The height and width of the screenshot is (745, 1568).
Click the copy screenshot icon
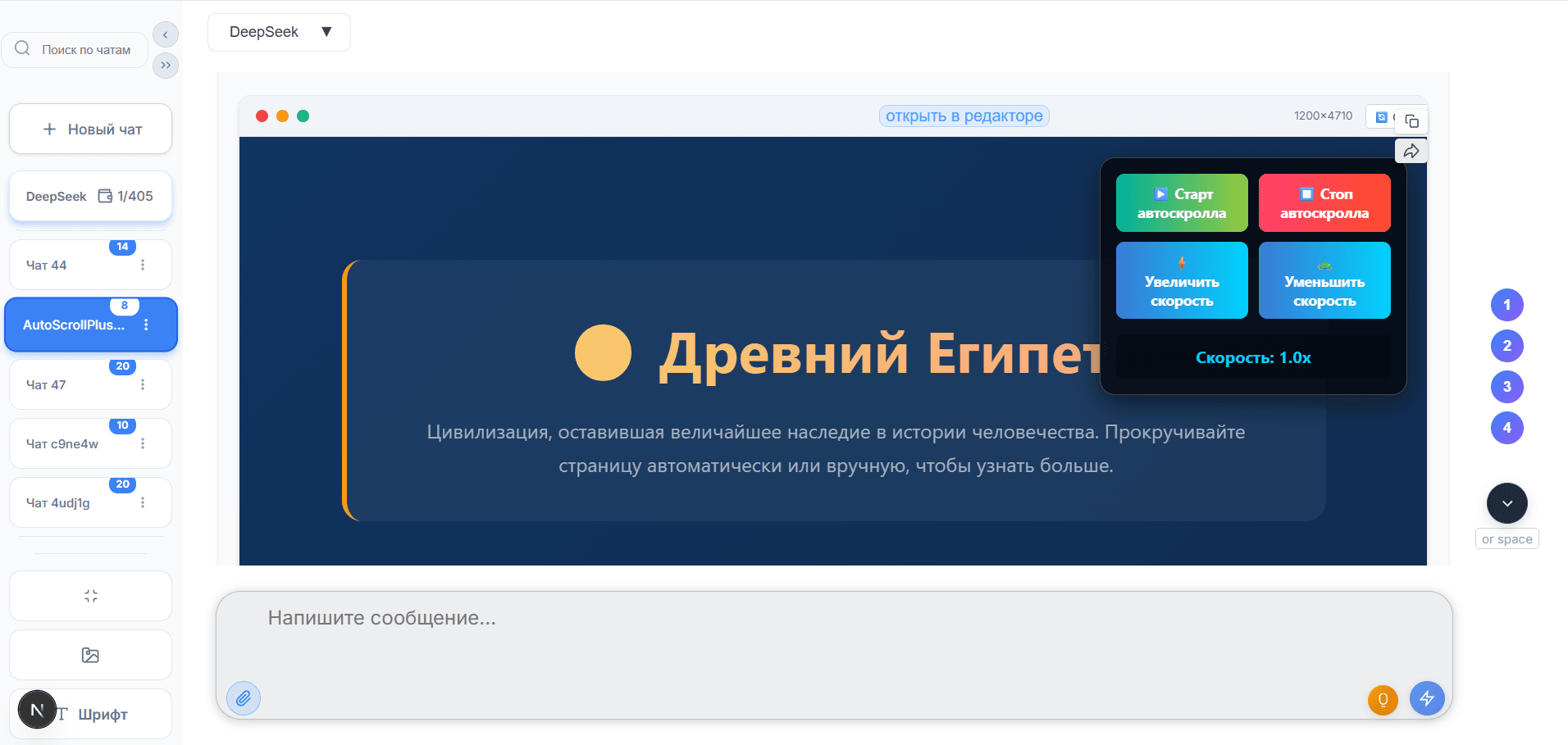click(x=1412, y=120)
